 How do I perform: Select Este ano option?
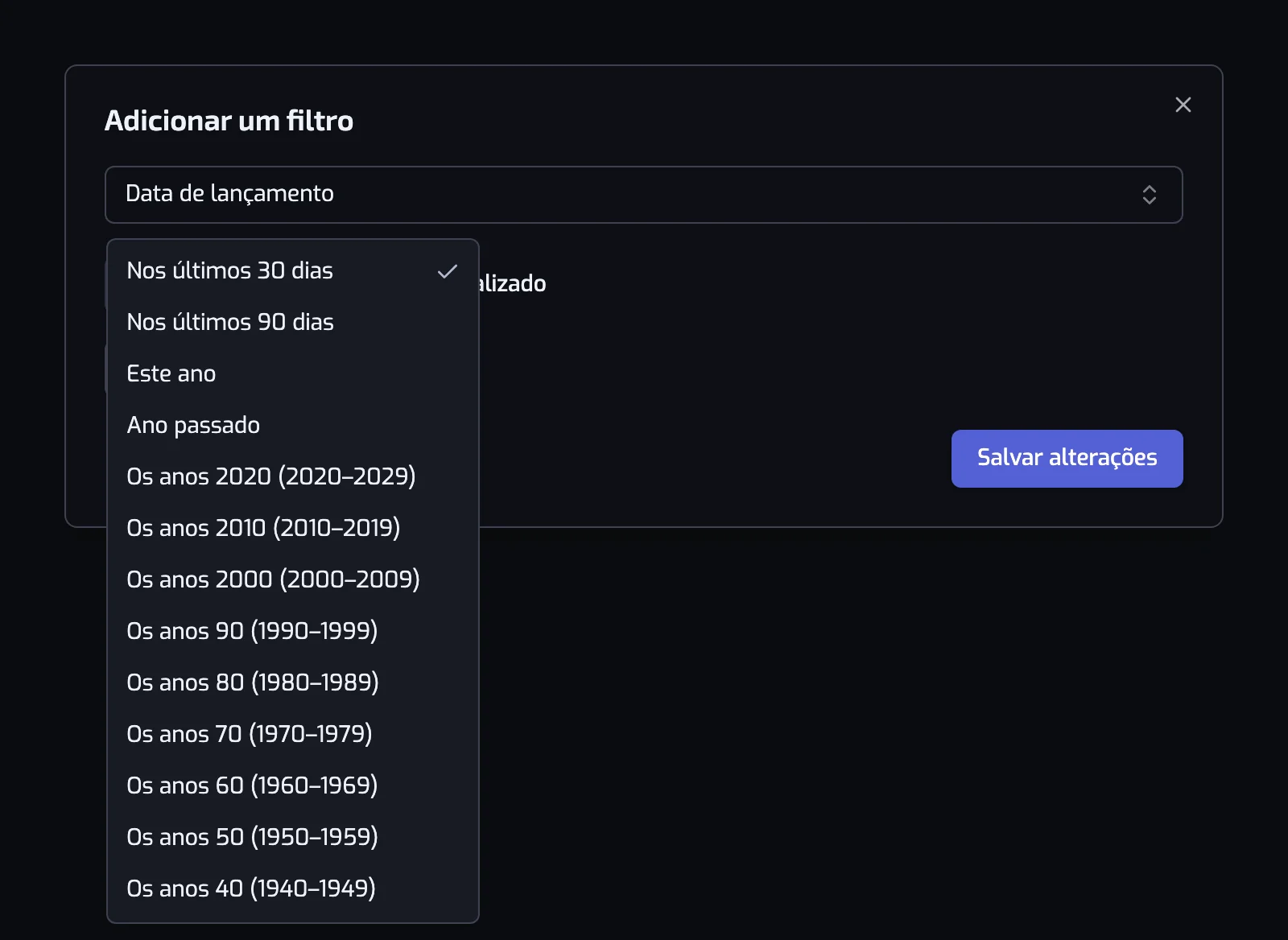293,374
